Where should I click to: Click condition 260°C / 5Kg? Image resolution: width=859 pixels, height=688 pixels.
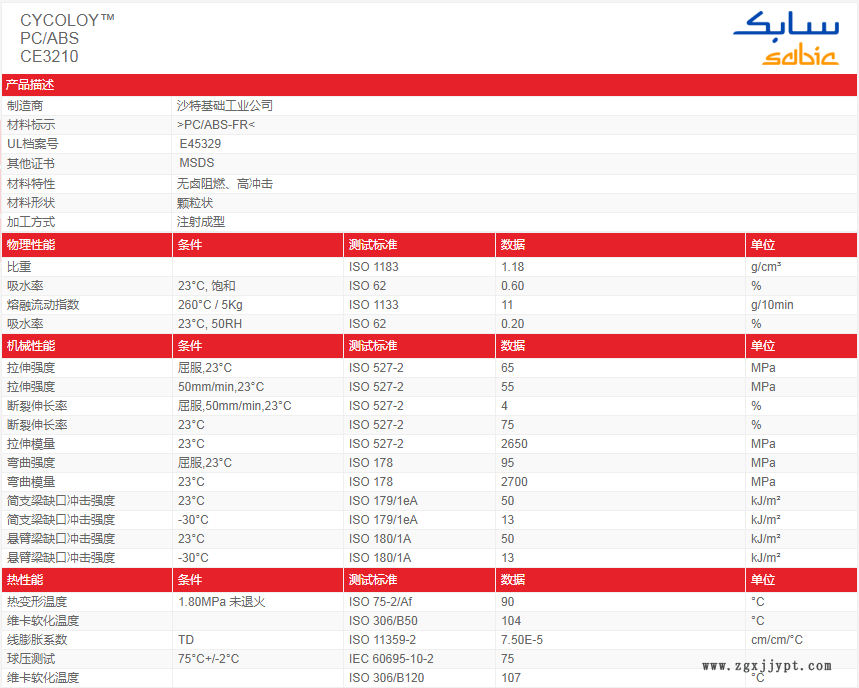[210, 305]
